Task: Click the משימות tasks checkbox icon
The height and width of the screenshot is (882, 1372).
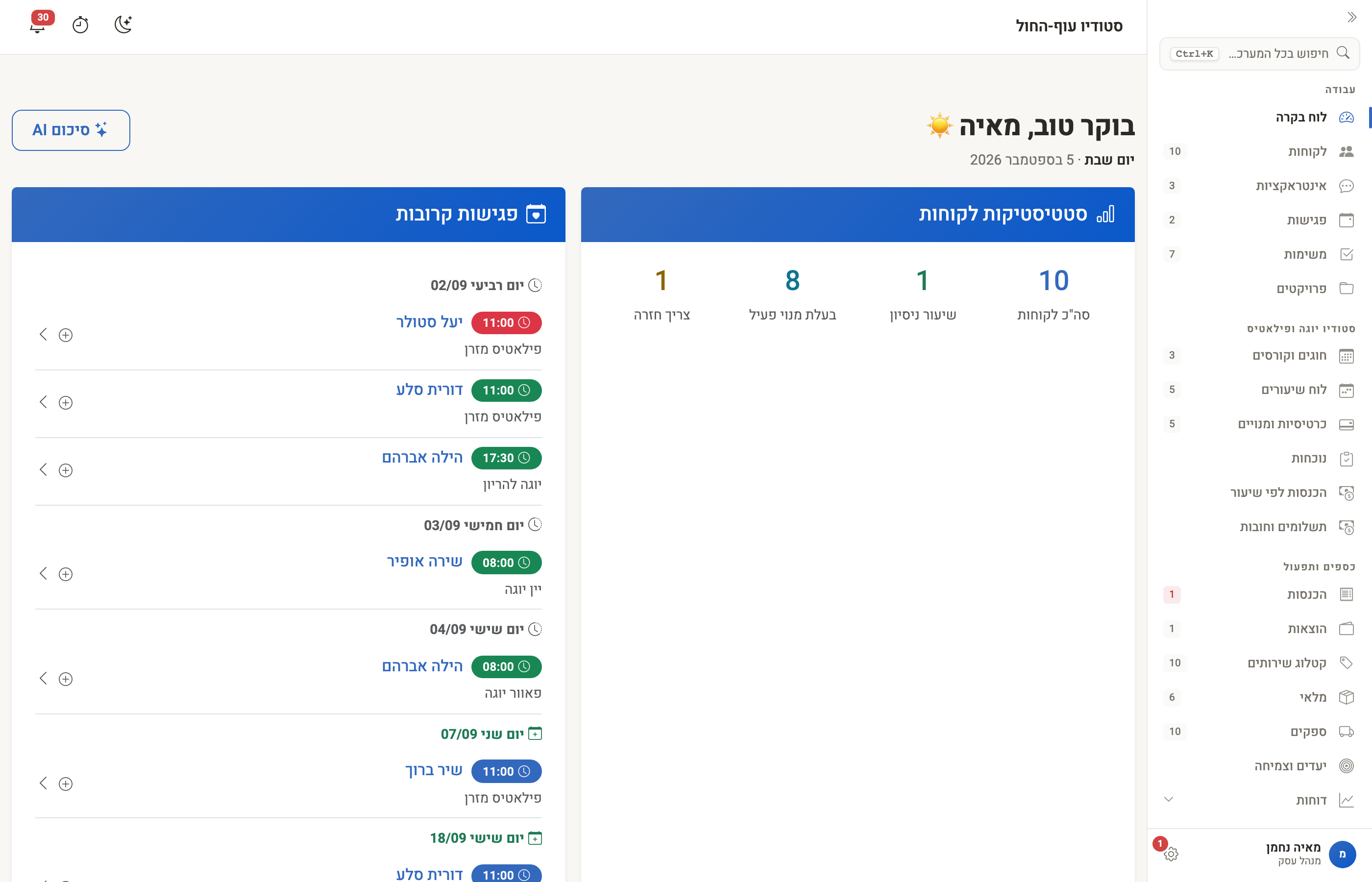Action: point(1346,254)
